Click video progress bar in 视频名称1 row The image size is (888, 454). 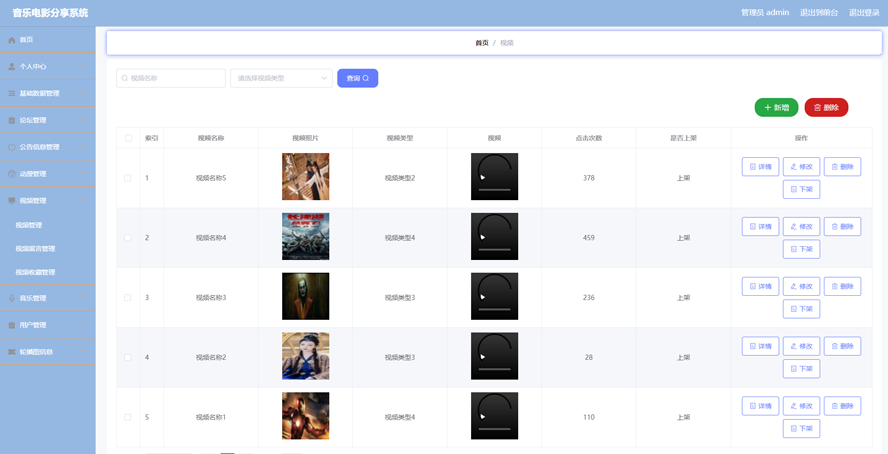(494, 429)
